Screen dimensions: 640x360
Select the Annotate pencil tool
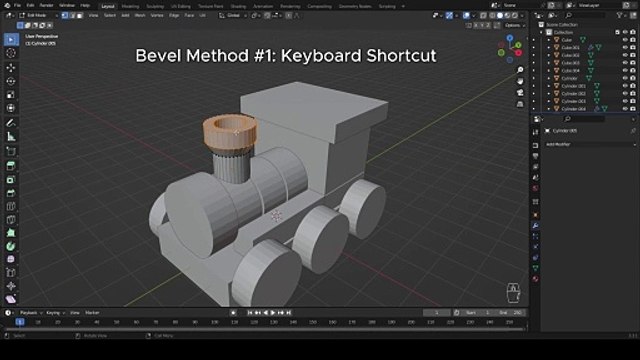click(x=11, y=123)
